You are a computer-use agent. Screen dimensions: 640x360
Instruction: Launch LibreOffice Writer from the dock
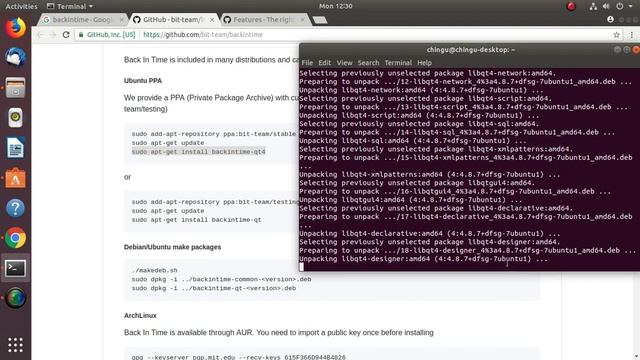(x=16, y=148)
